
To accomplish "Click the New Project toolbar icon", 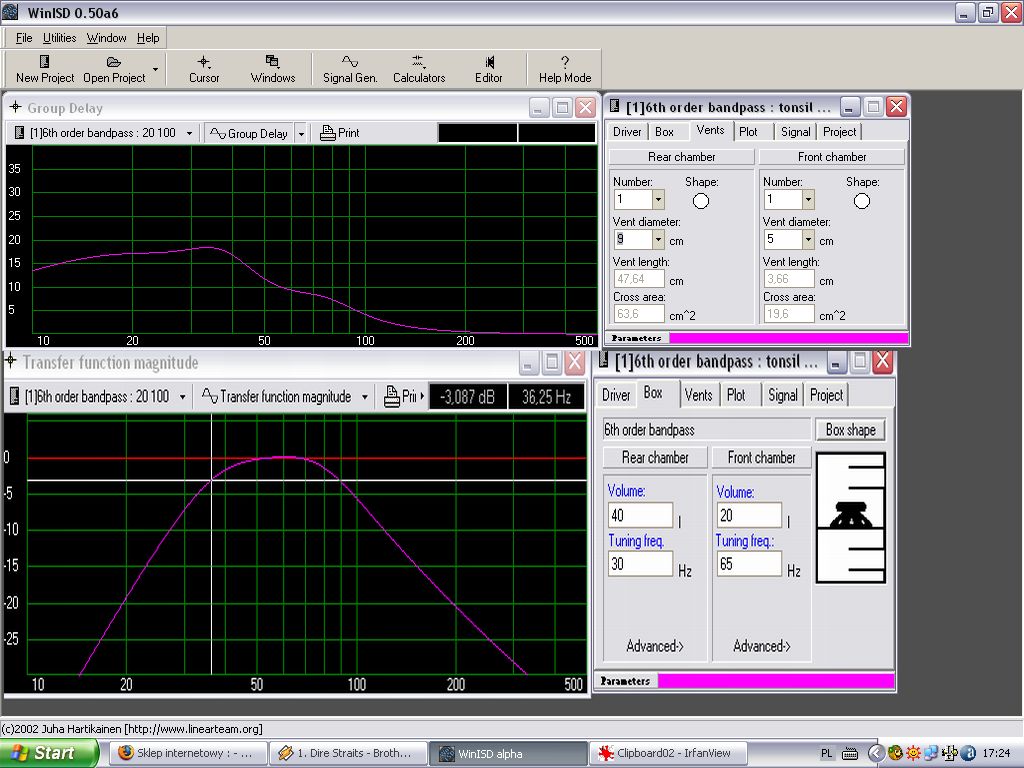I will coord(44,68).
